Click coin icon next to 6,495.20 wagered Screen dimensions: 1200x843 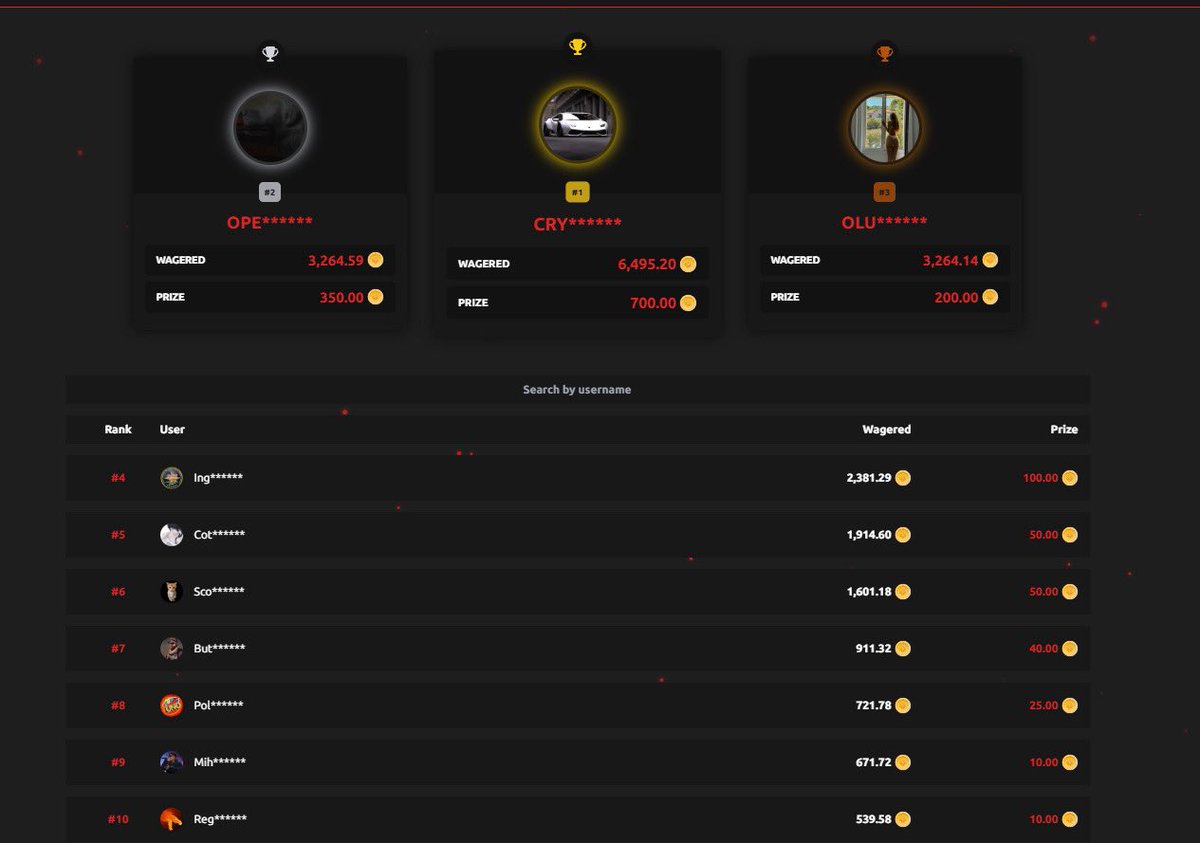pyautogui.click(x=688, y=265)
